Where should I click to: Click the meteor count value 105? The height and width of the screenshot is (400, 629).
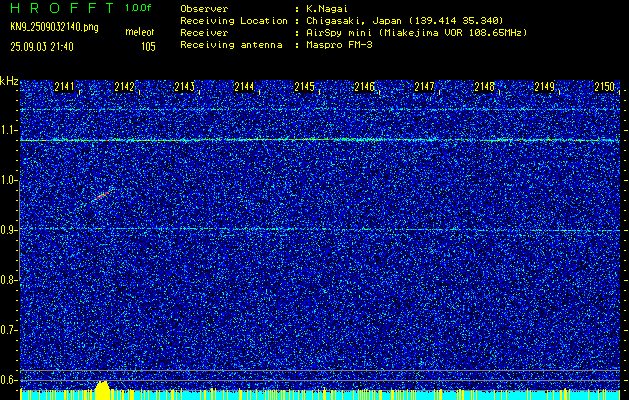[148, 47]
